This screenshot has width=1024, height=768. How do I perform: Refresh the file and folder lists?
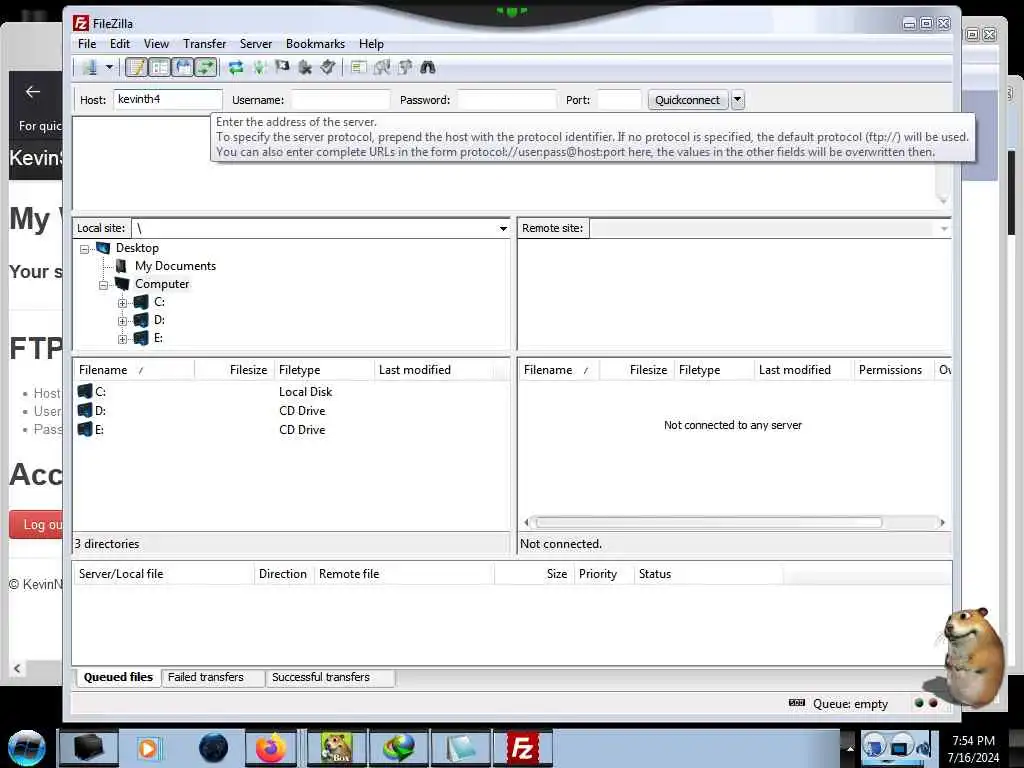coord(236,67)
